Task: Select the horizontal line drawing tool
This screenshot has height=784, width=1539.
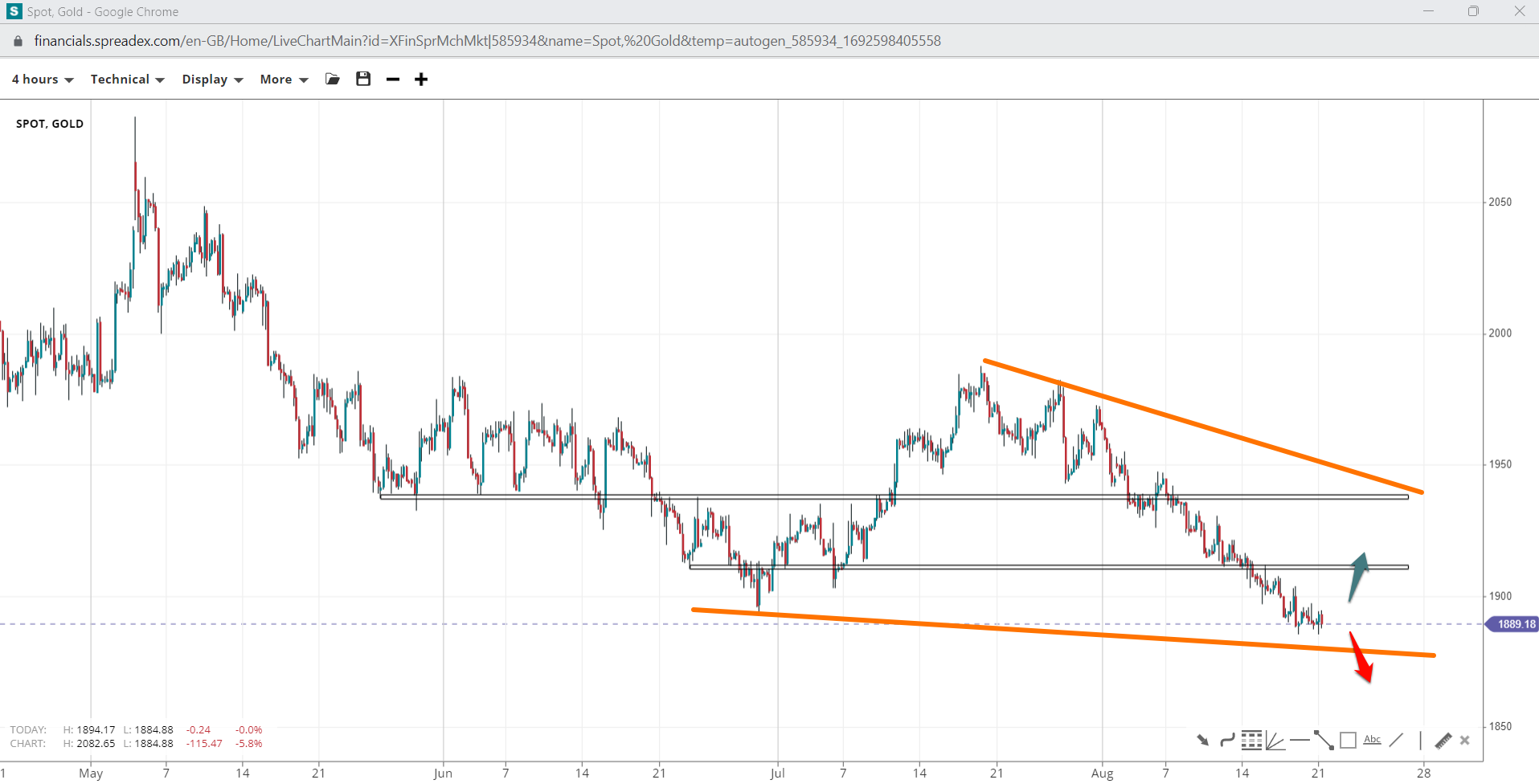Action: pos(1300,740)
